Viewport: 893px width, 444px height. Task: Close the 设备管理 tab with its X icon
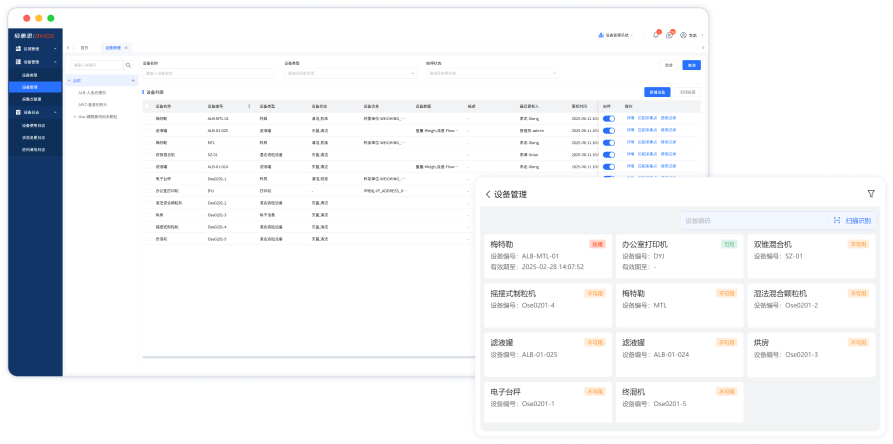point(126,47)
